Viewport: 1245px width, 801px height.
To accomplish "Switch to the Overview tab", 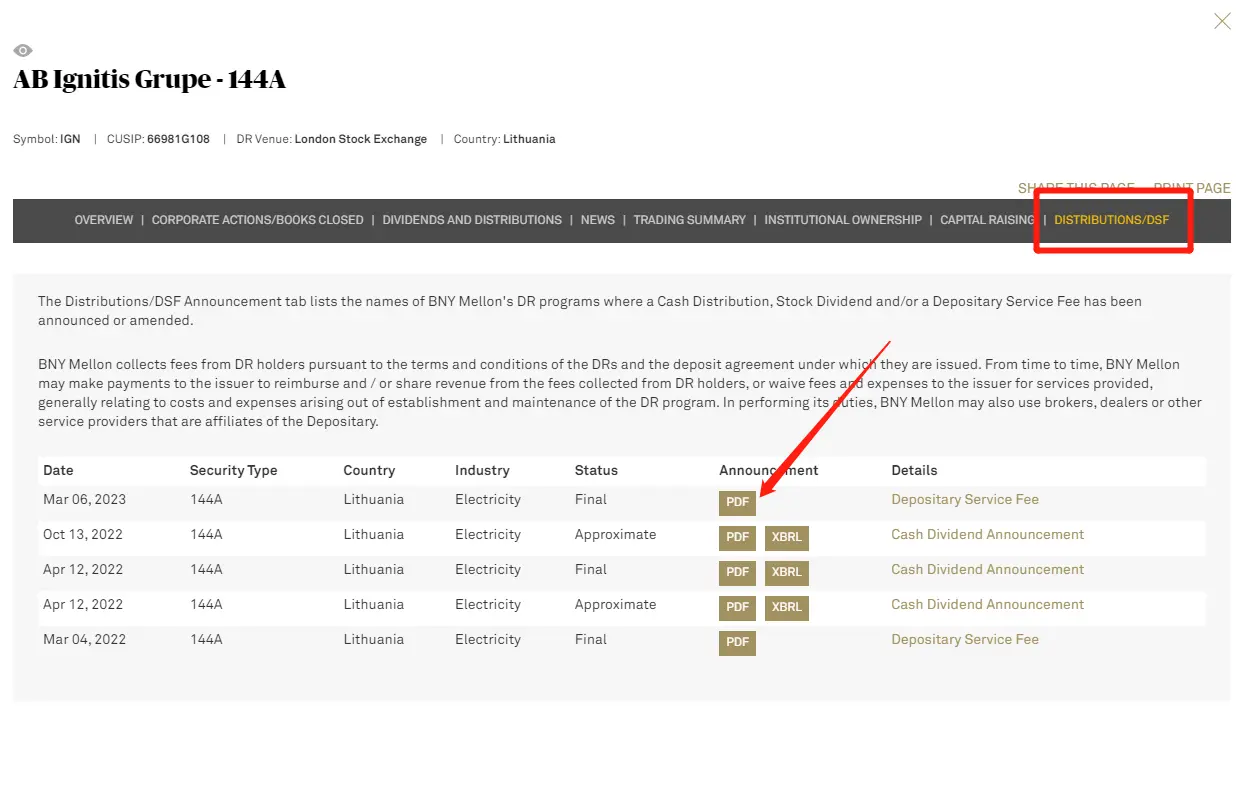I will click(104, 220).
